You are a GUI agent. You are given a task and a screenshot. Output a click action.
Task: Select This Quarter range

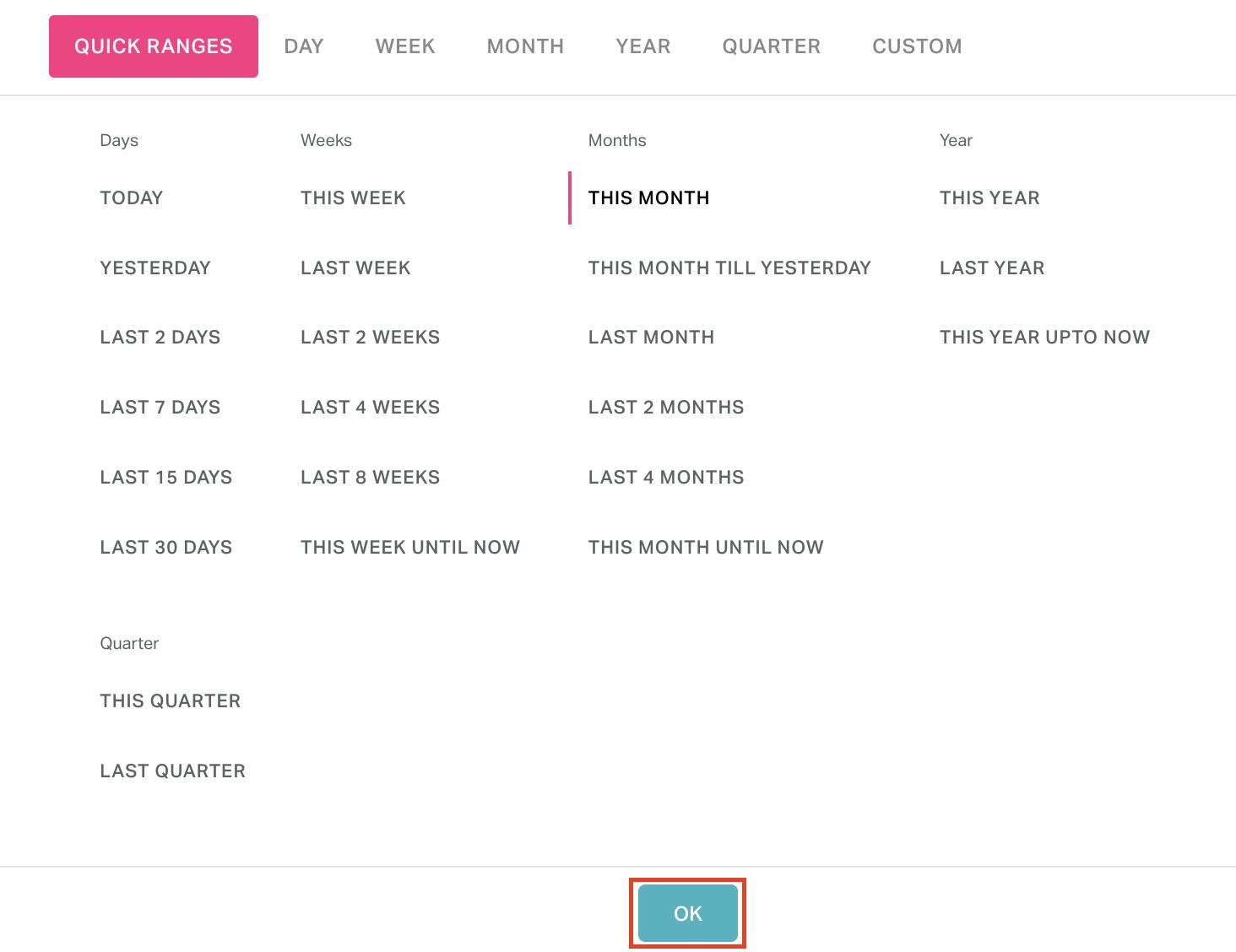(x=171, y=700)
